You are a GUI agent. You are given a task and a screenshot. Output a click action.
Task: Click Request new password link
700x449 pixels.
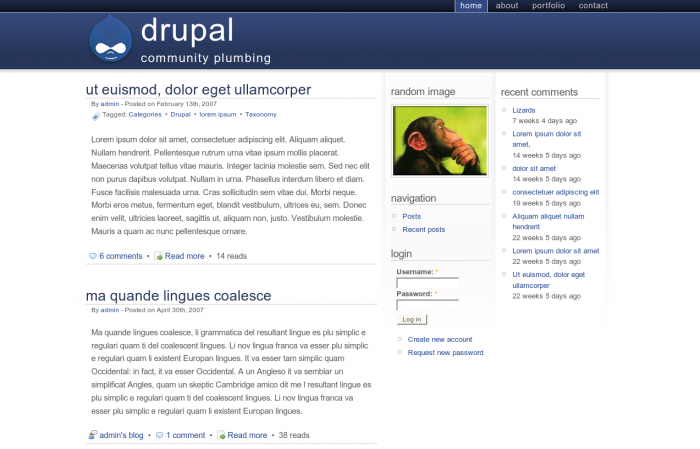coord(445,352)
